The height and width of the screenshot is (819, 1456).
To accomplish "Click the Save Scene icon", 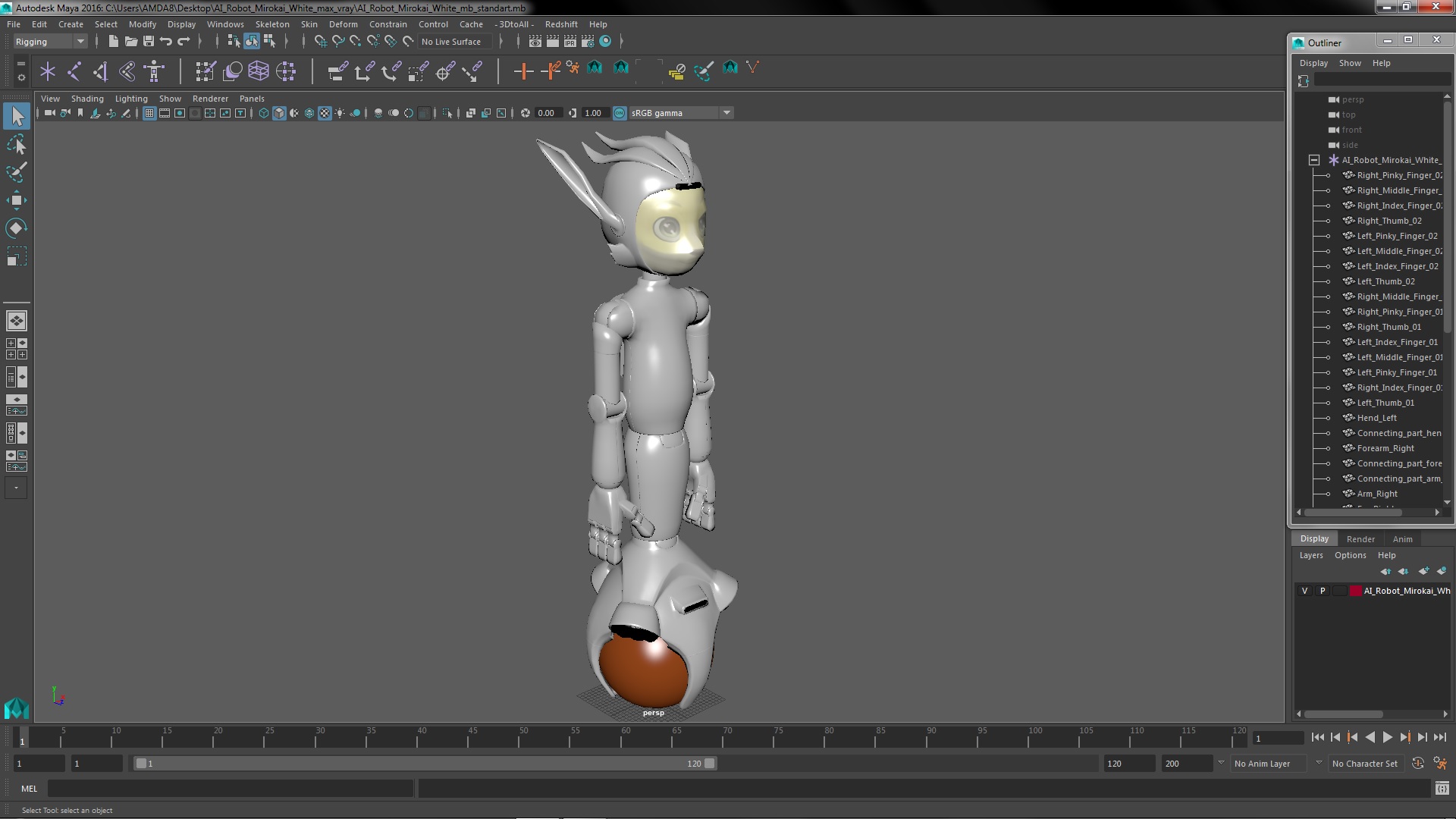I will coord(149,41).
